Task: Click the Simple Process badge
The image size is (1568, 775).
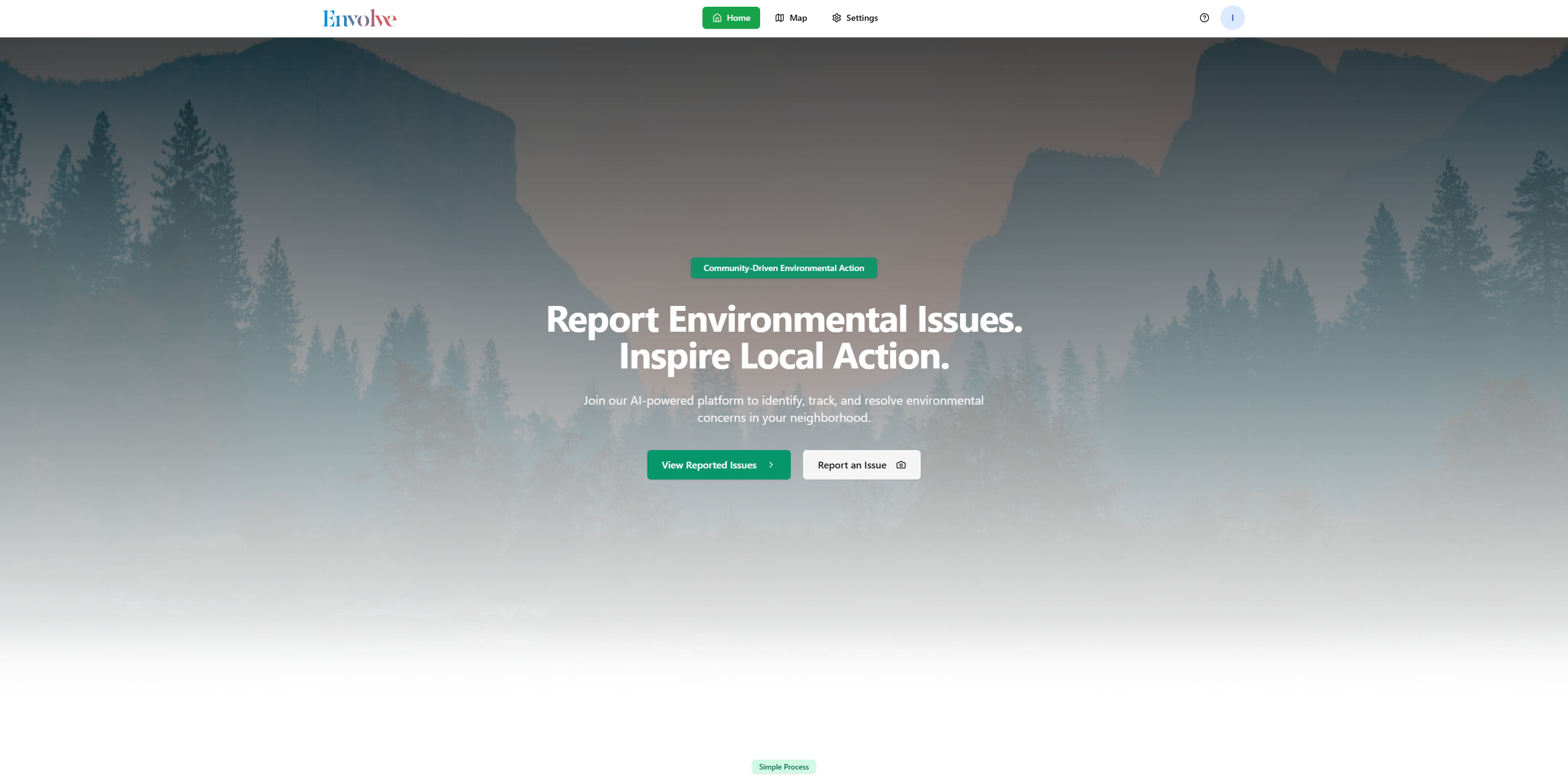Action: pos(783,766)
